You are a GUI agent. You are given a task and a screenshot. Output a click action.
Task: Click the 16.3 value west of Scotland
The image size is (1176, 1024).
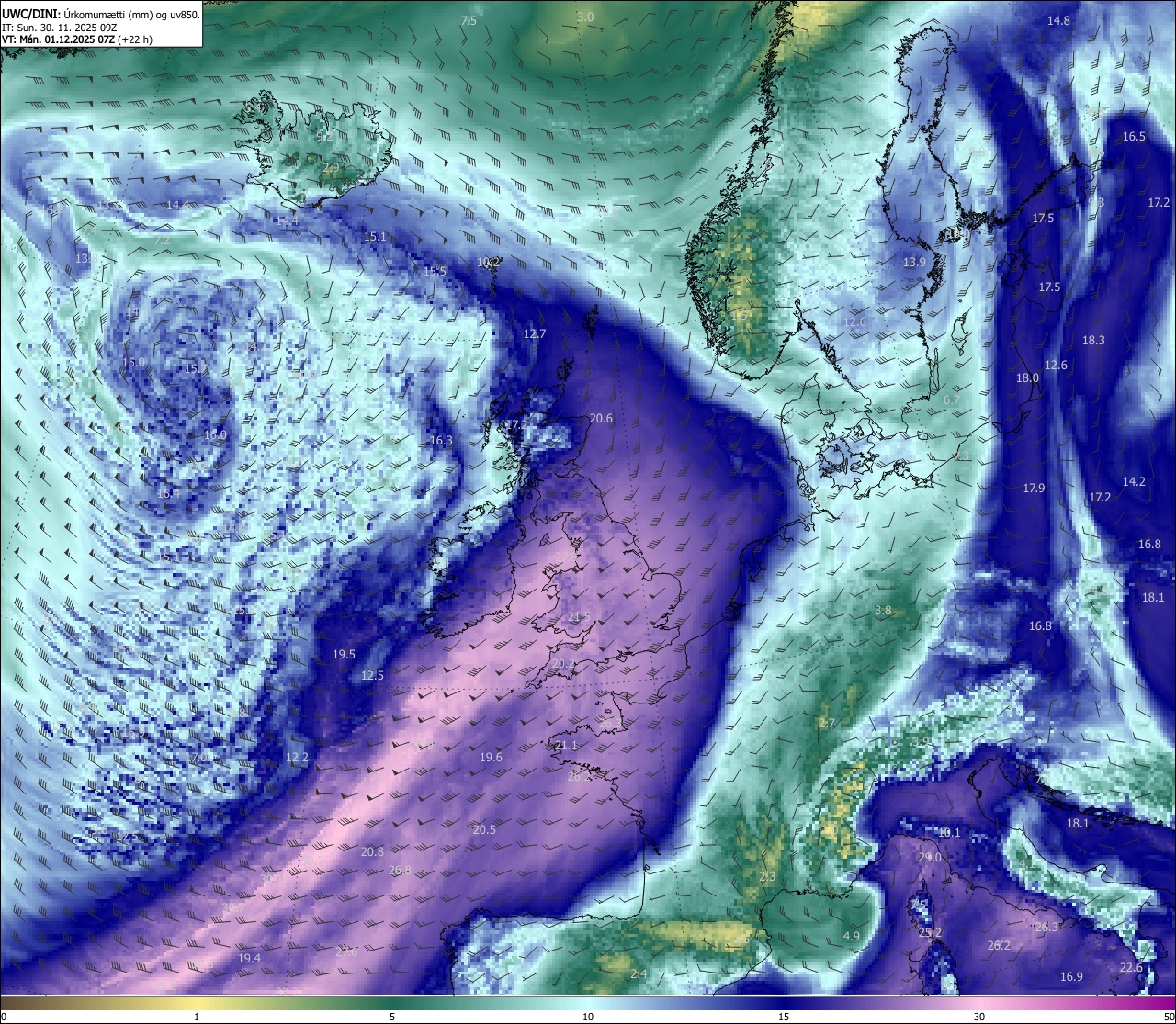[441, 440]
